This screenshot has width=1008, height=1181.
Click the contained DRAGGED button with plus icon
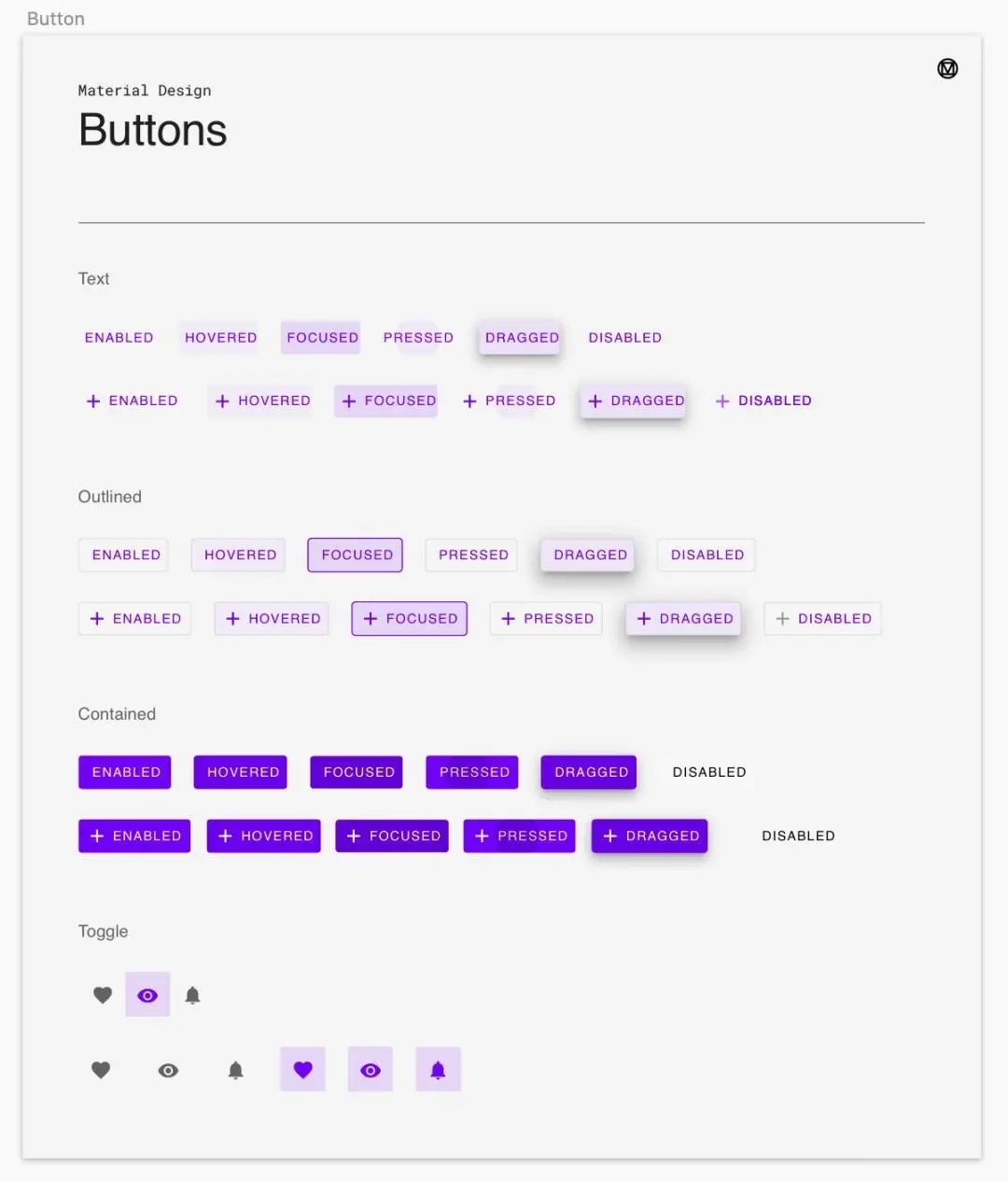tap(650, 836)
